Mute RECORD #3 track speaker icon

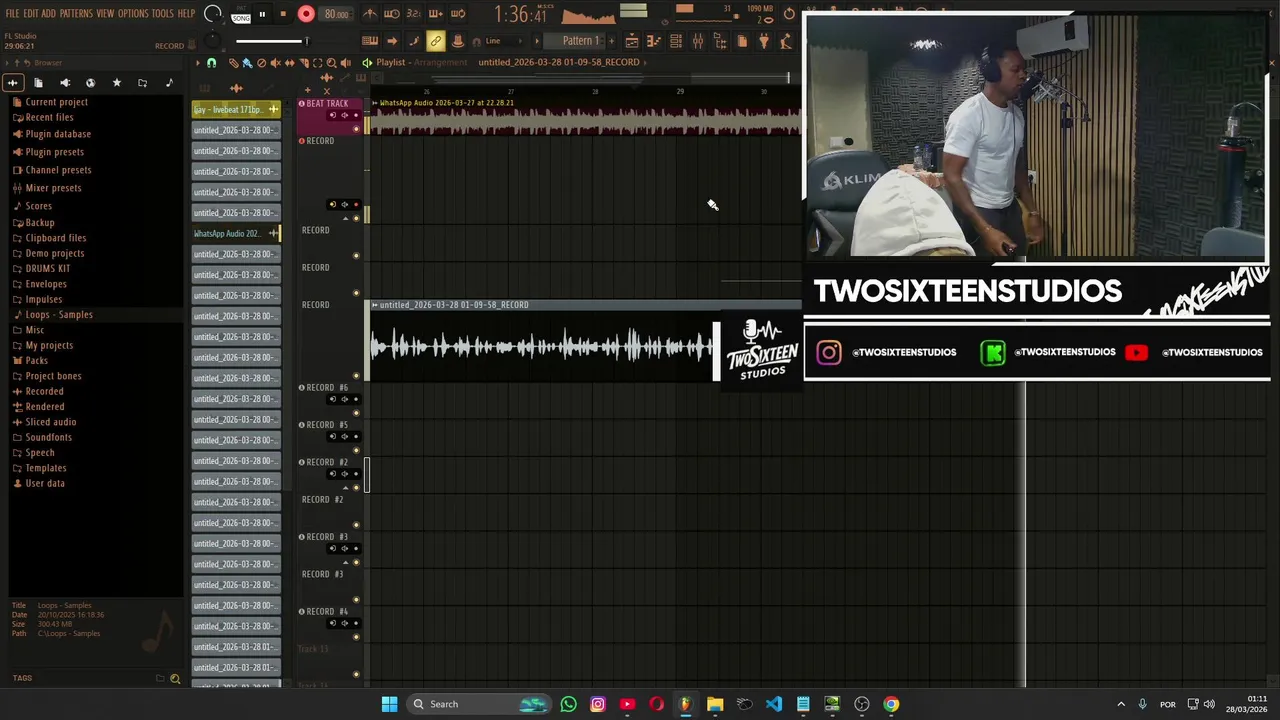(x=345, y=548)
